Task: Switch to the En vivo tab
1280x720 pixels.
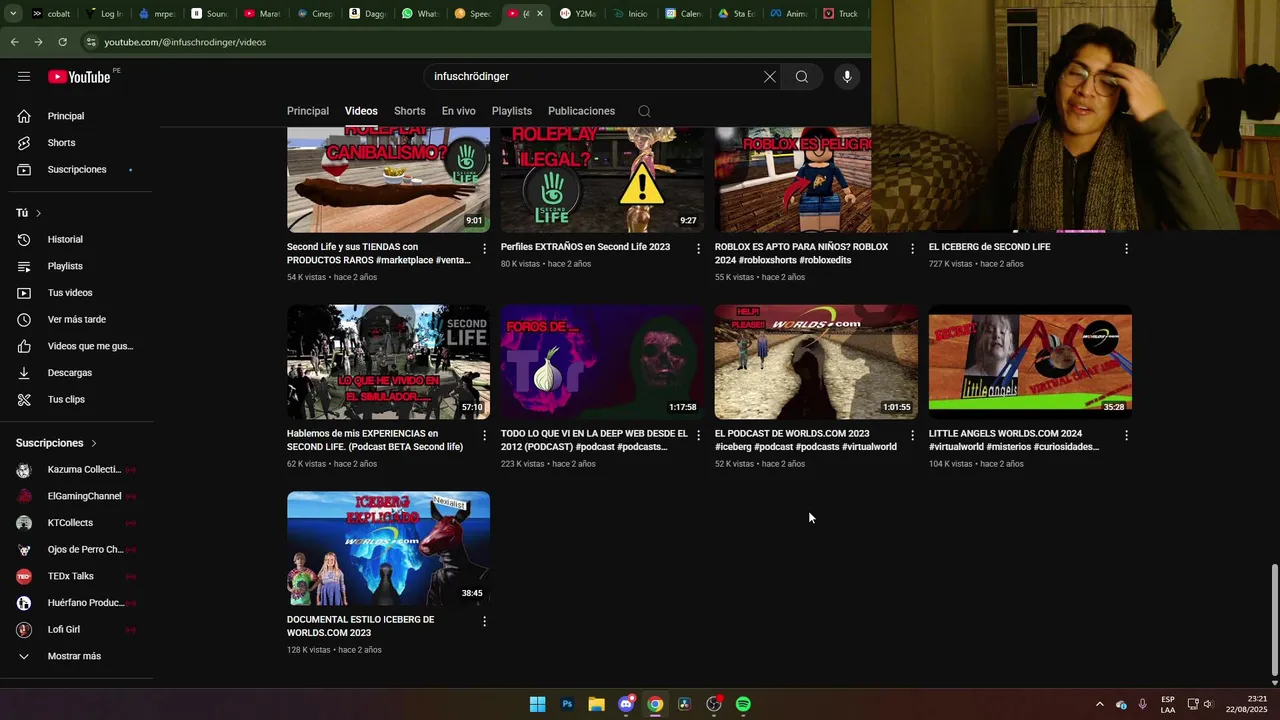Action: click(x=459, y=111)
